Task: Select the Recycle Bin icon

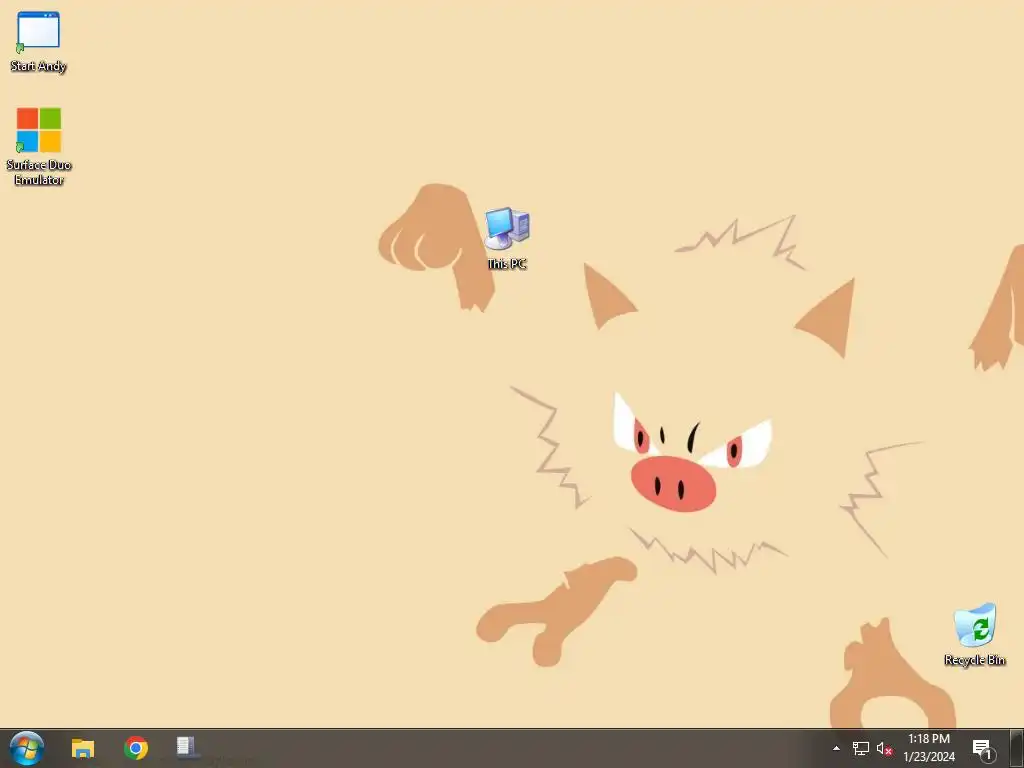Action: point(974,635)
